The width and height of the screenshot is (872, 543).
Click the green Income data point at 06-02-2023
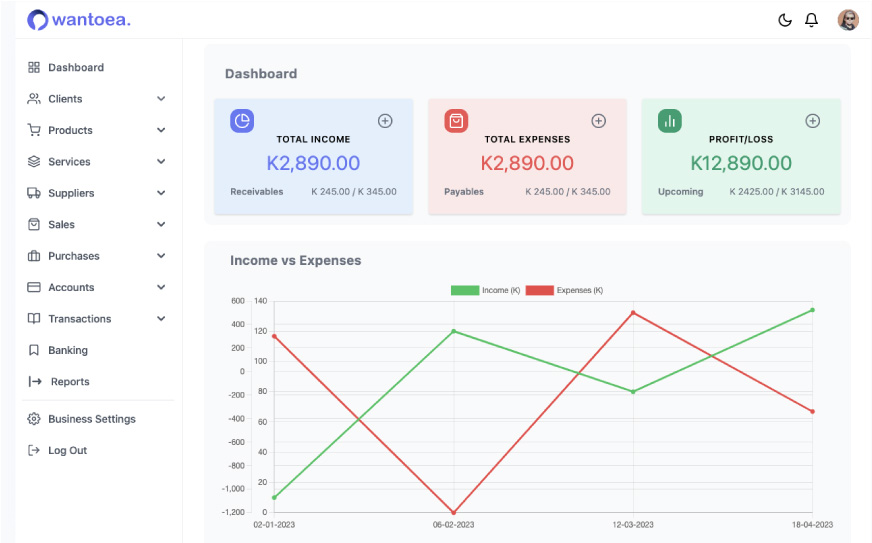click(x=453, y=331)
